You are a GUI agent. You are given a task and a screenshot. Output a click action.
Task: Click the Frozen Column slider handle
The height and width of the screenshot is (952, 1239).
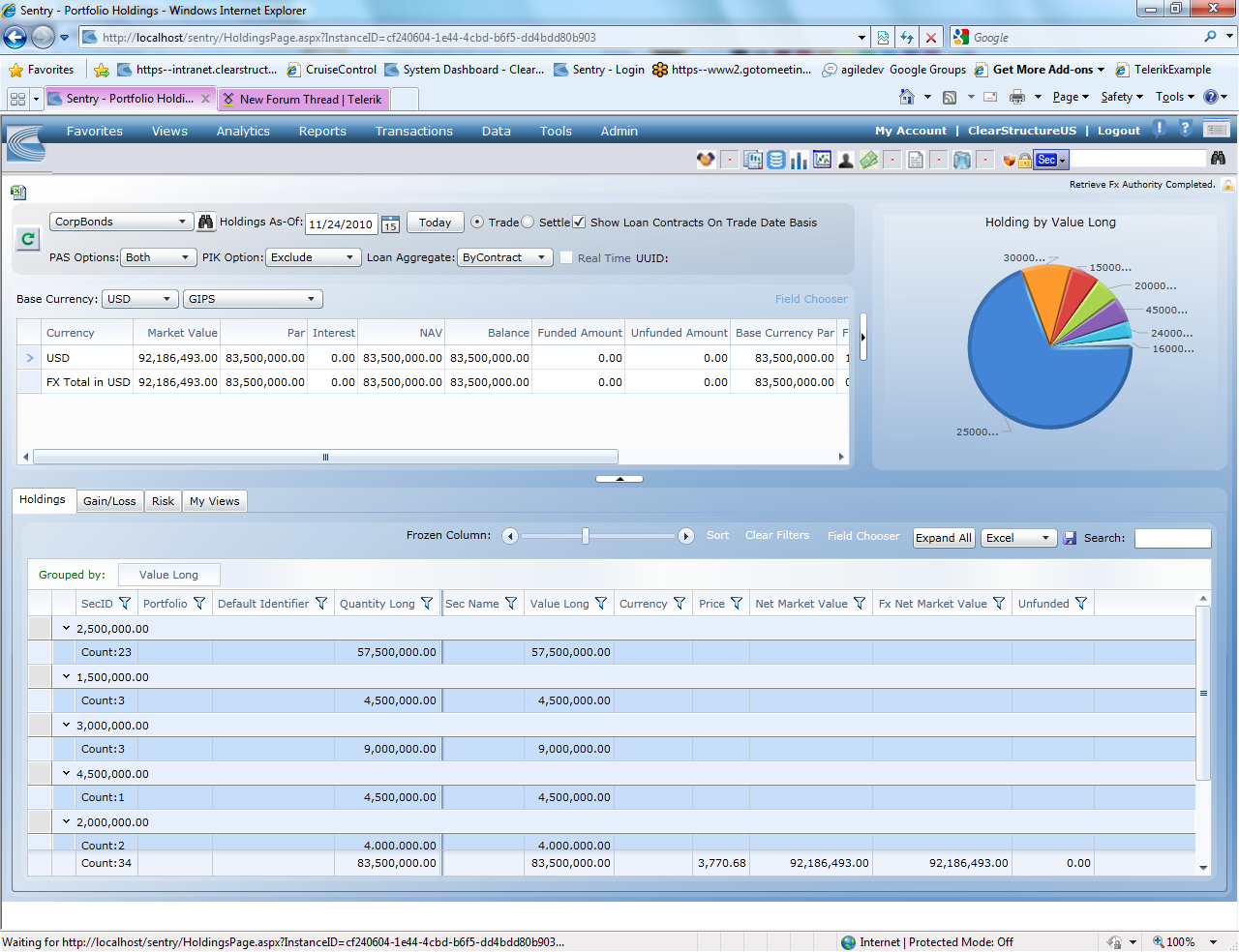[x=586, y=536]
